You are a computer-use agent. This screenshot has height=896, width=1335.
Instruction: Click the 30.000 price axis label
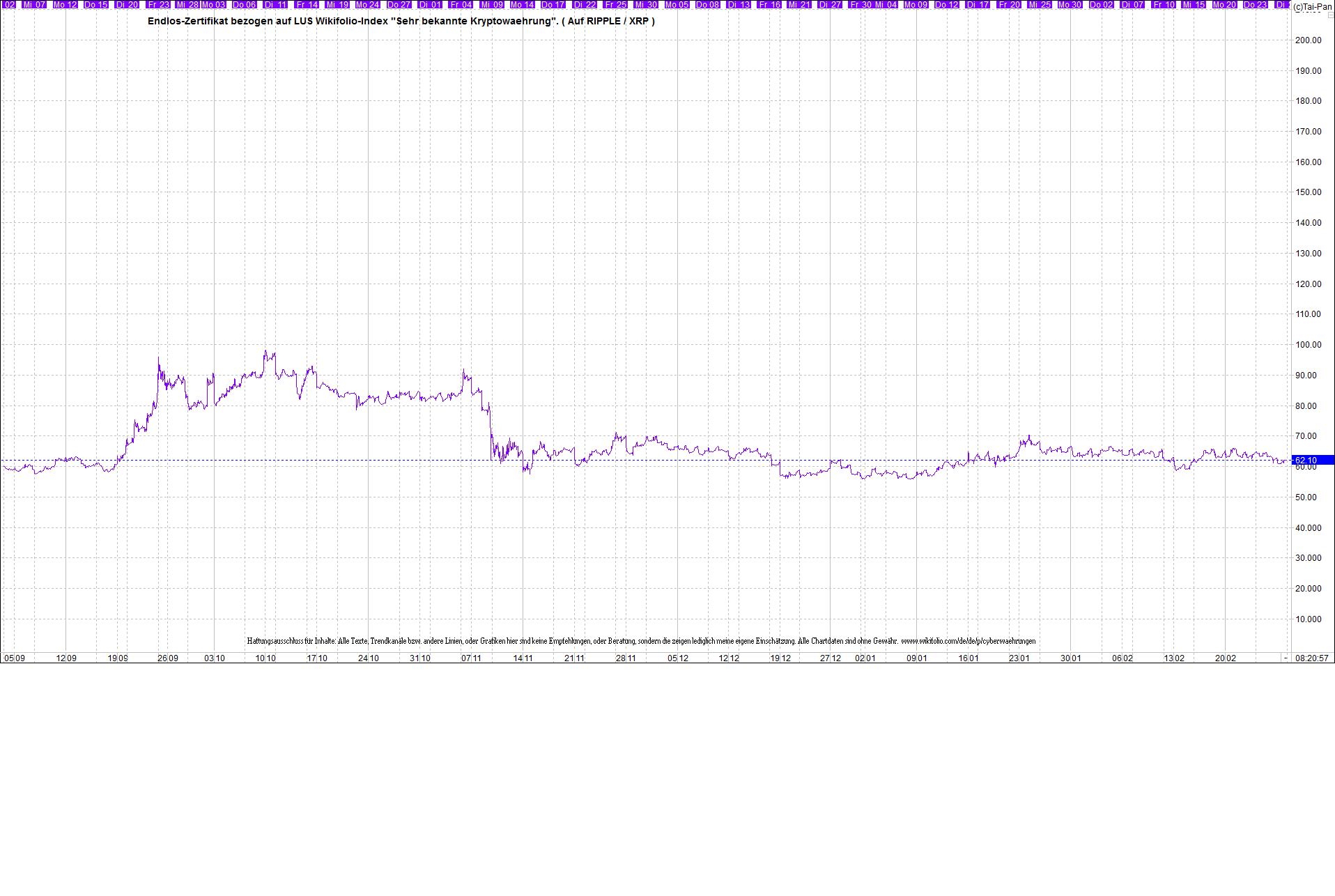click(x=1308, y=557)
